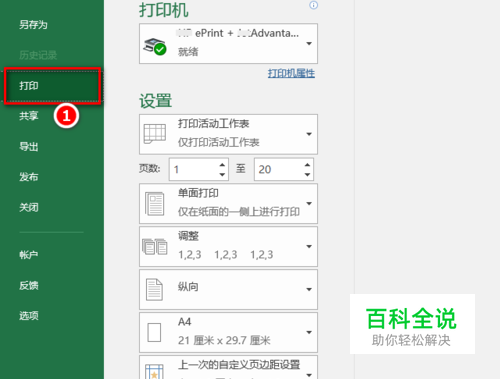Click the 调整 collated pages icon
This screenshot has width=500, height=379.
pos(155,247)
